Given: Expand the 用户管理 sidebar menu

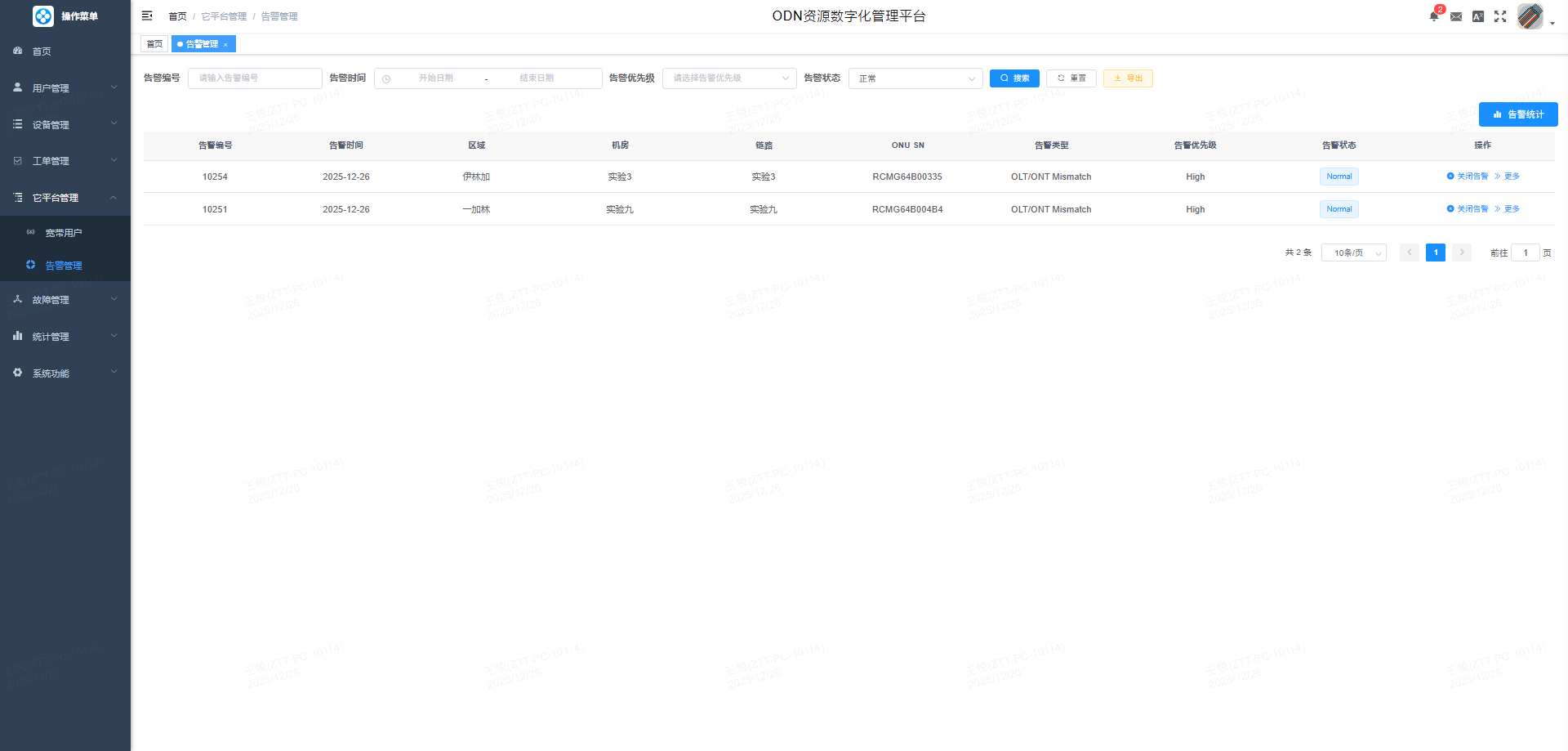Looking at the screenshot, I should pos(65,87).
